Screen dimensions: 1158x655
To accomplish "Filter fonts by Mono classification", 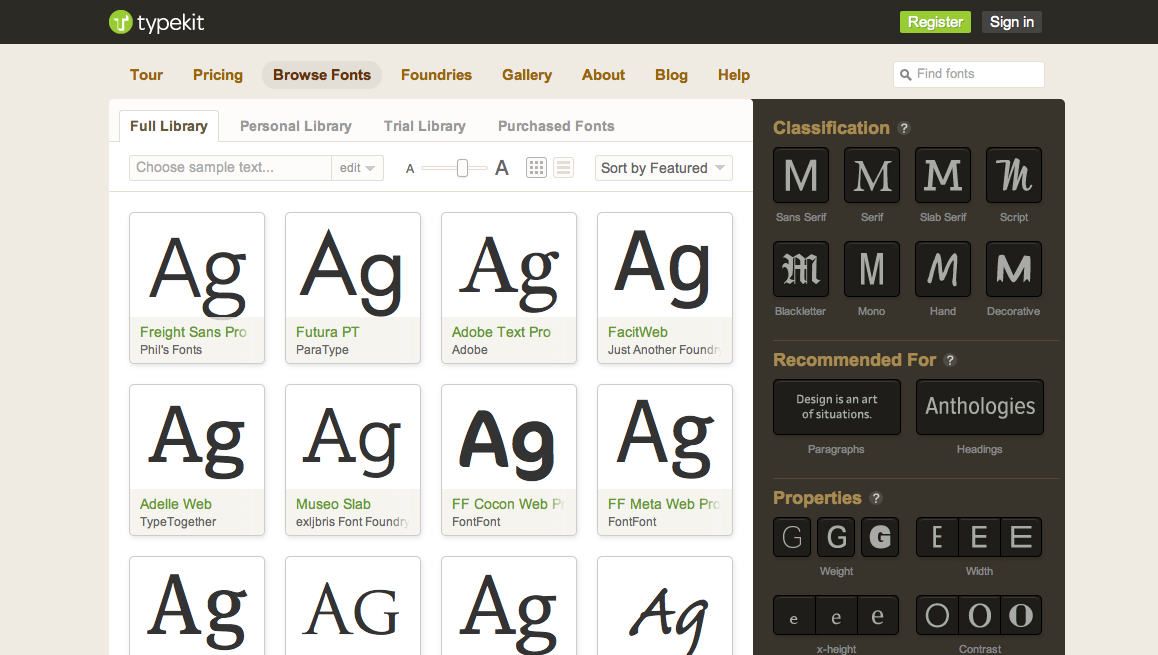I will tap(871, 268).
